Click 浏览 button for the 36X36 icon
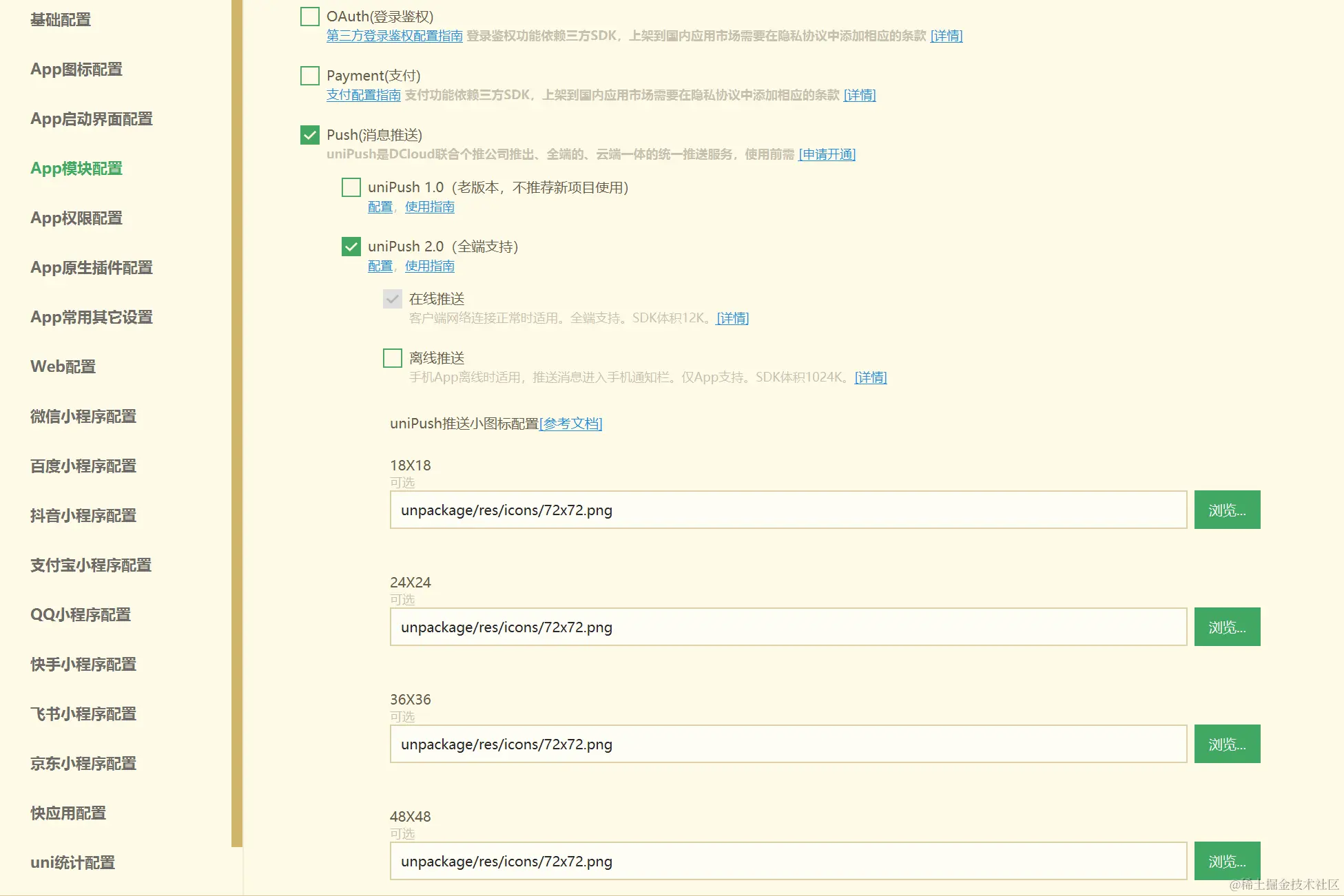Viewport: 1344px width, 896px height. (1227, 744)
